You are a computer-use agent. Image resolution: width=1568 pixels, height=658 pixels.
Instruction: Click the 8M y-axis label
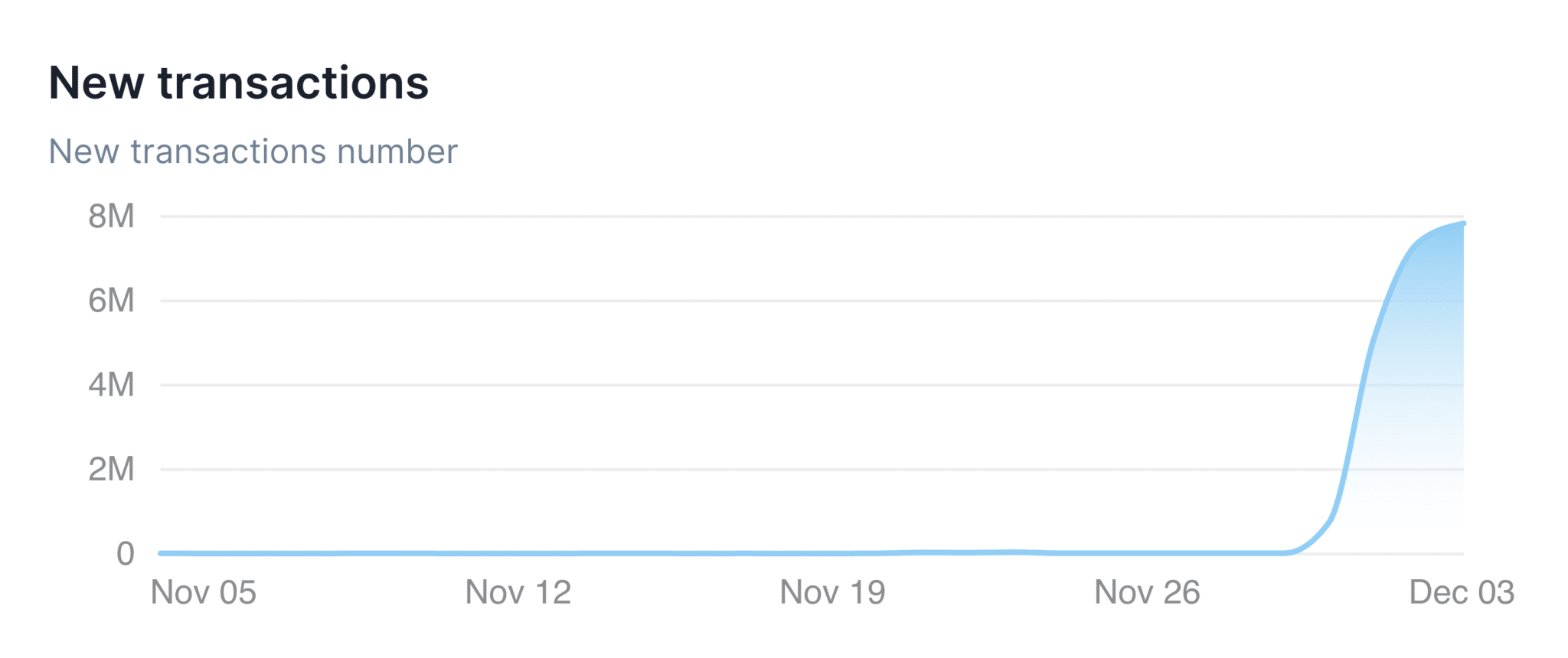pos(111,217)
